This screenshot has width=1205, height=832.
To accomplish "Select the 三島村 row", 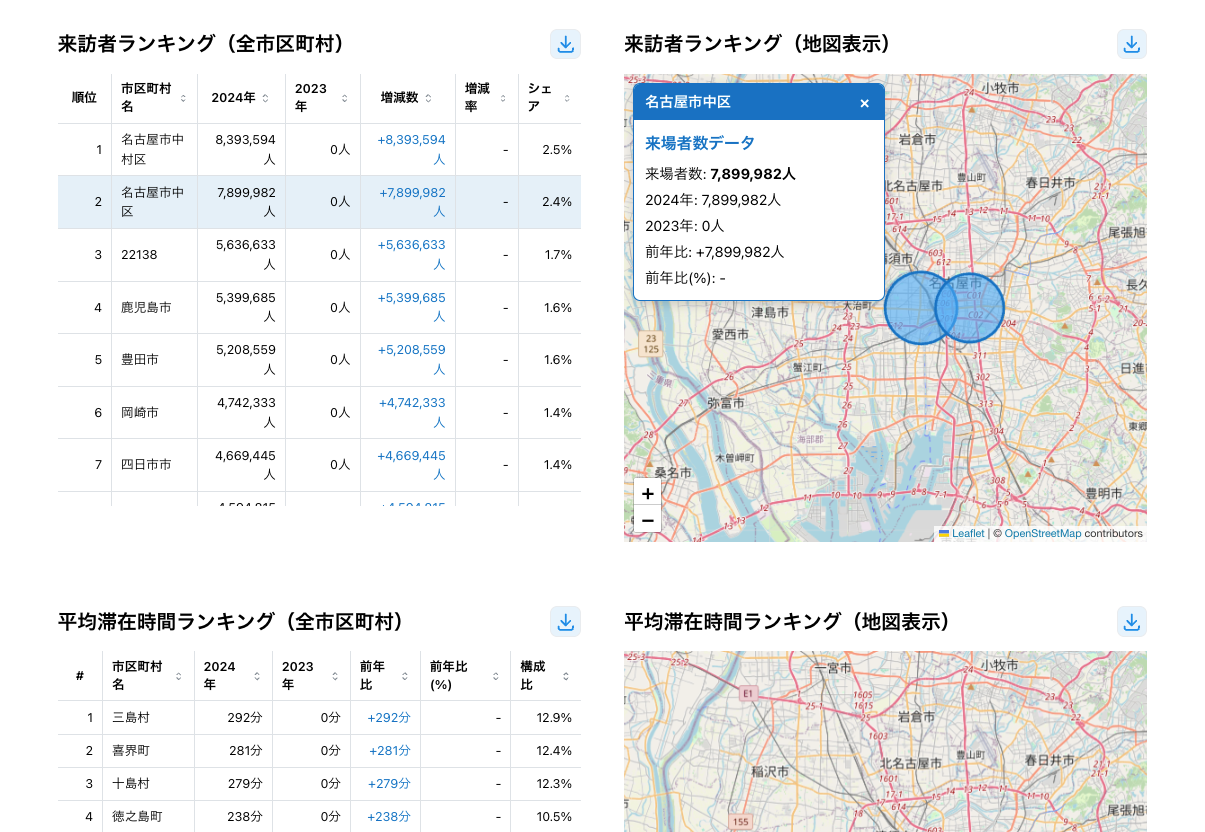I will pyautogui.click(x=319, y=717).
